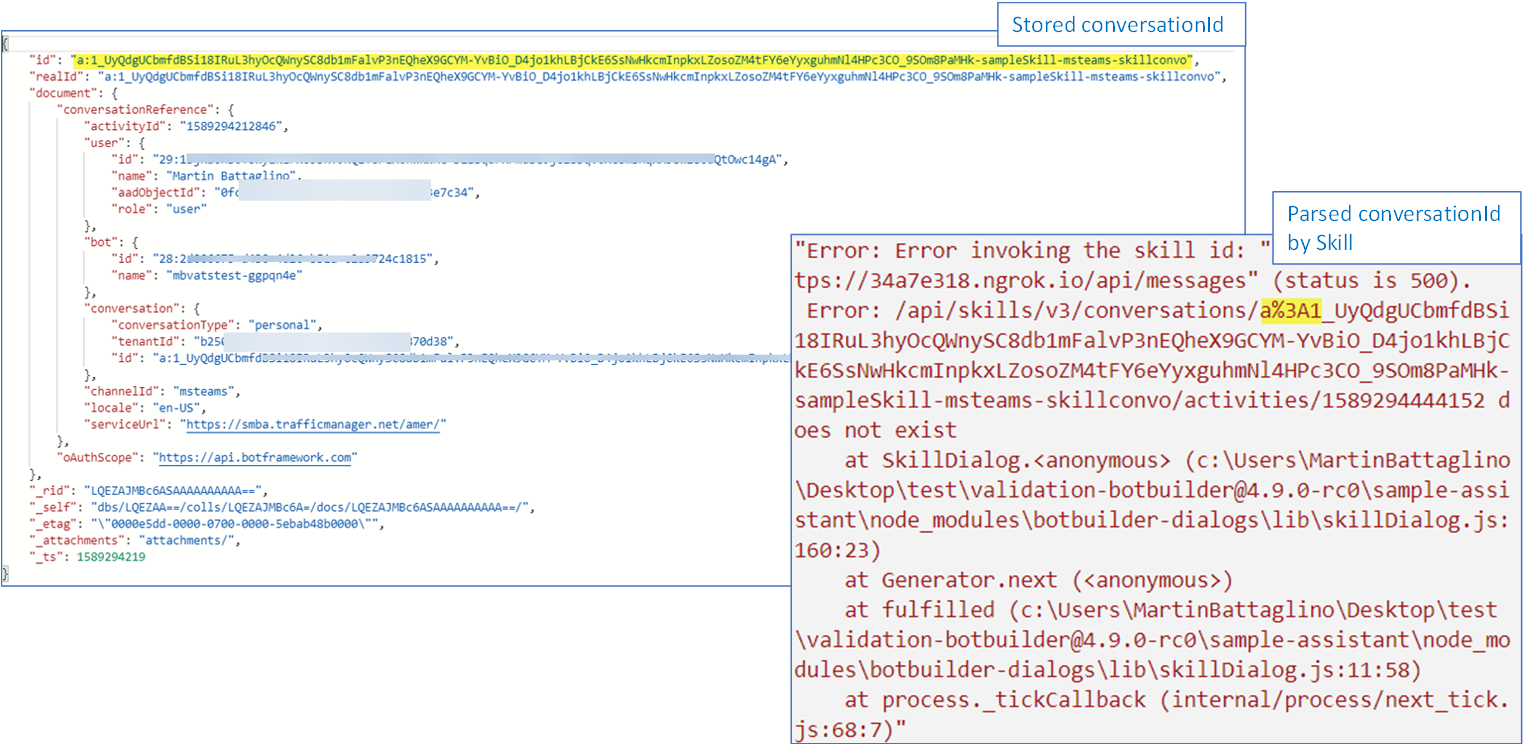This screenshot has width=1524, height=744.
Task: Click the Stored conversationId callout label
Action: (x=1120, y=24)
